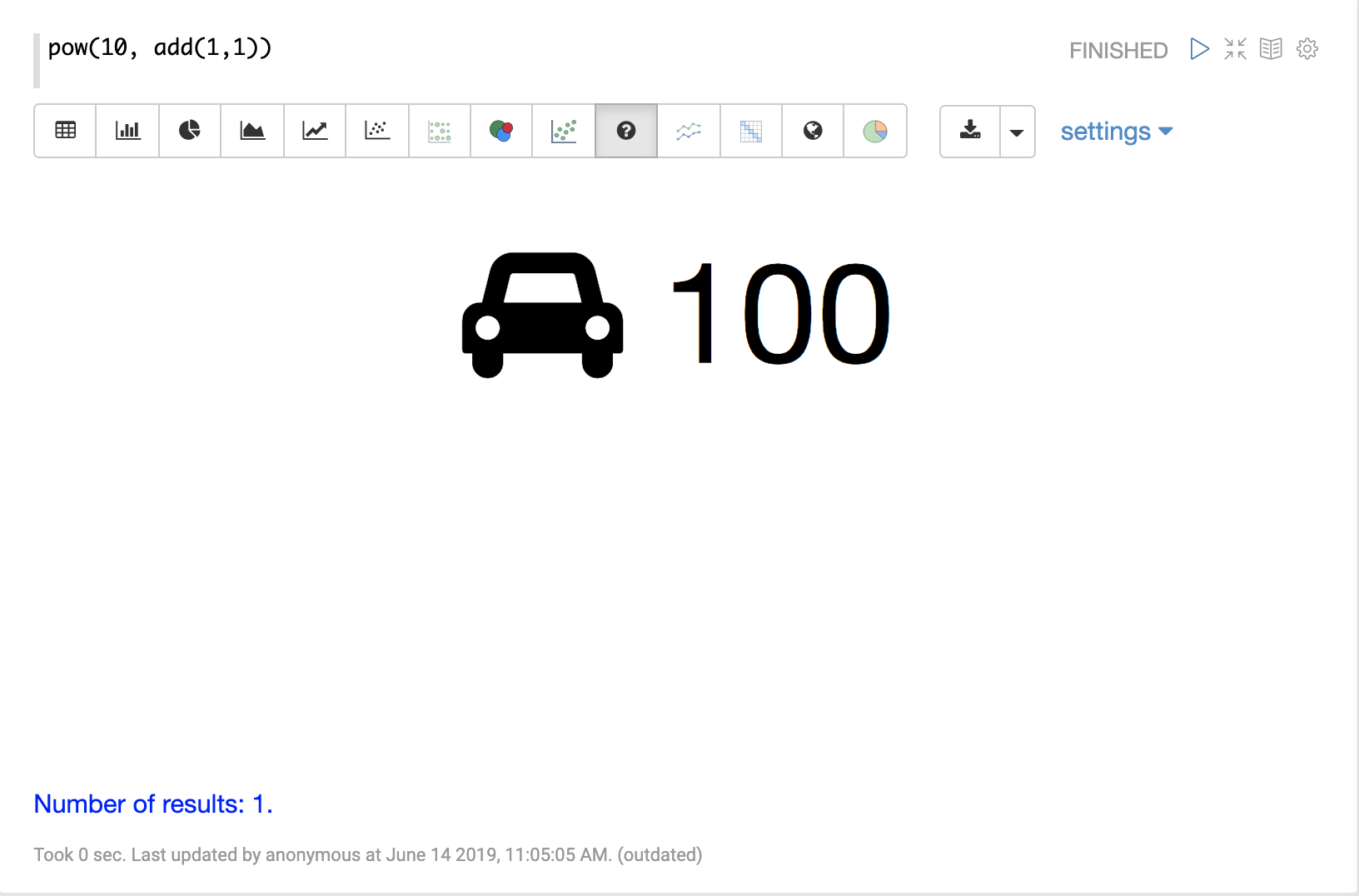The image size is (1359, 896).
Task: Open the download format dropdown caret
Action: pyautogui.click(x=1017, y=132)
